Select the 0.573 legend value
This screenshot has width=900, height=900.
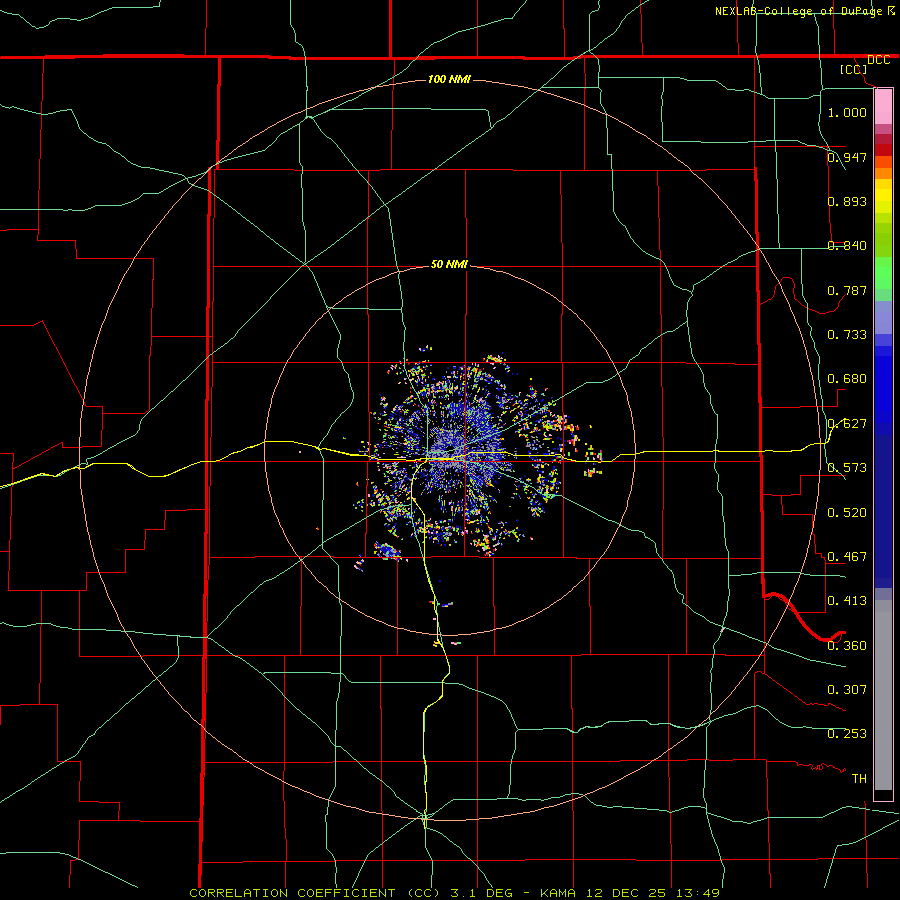click(x=847, y=467)
